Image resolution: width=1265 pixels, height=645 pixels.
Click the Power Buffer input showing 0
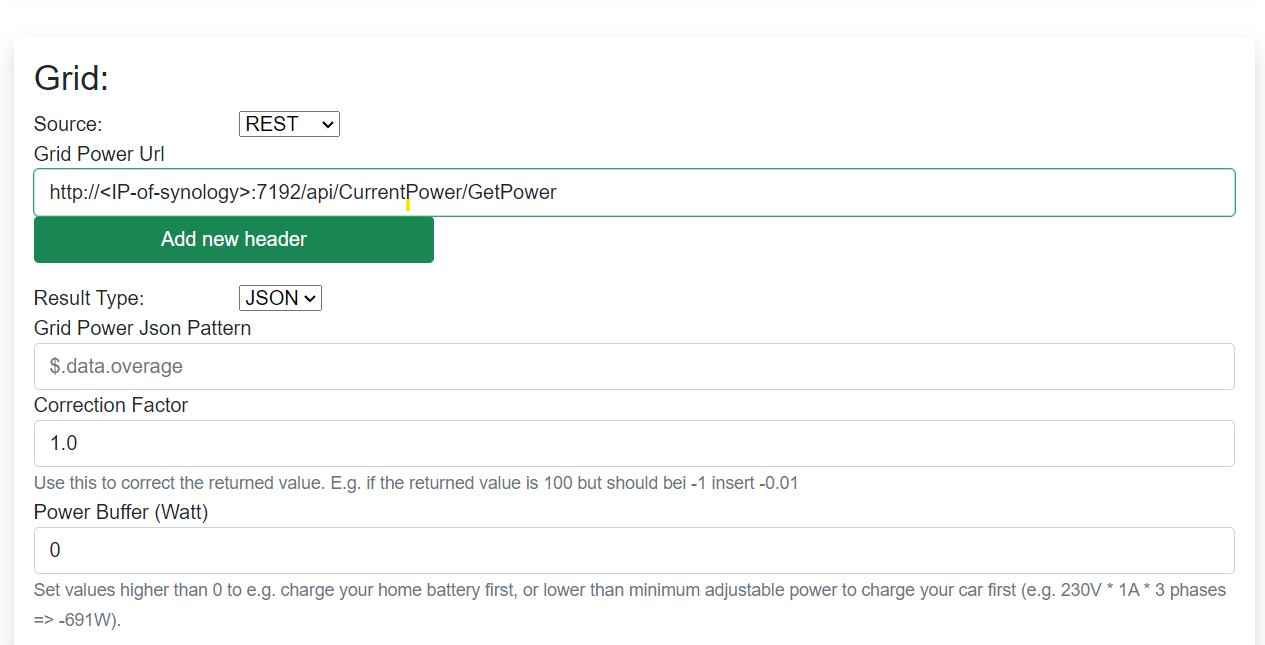[x=635, y=550]
